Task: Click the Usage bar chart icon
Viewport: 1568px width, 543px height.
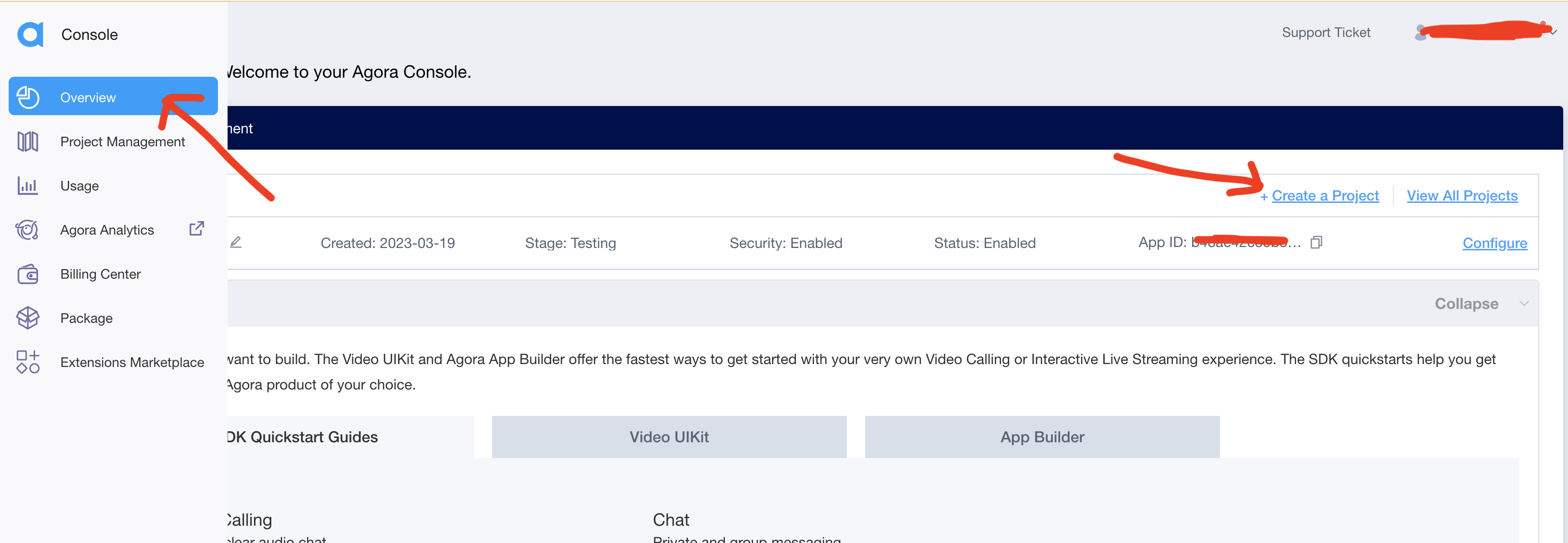Action: (x=28, y=186)
